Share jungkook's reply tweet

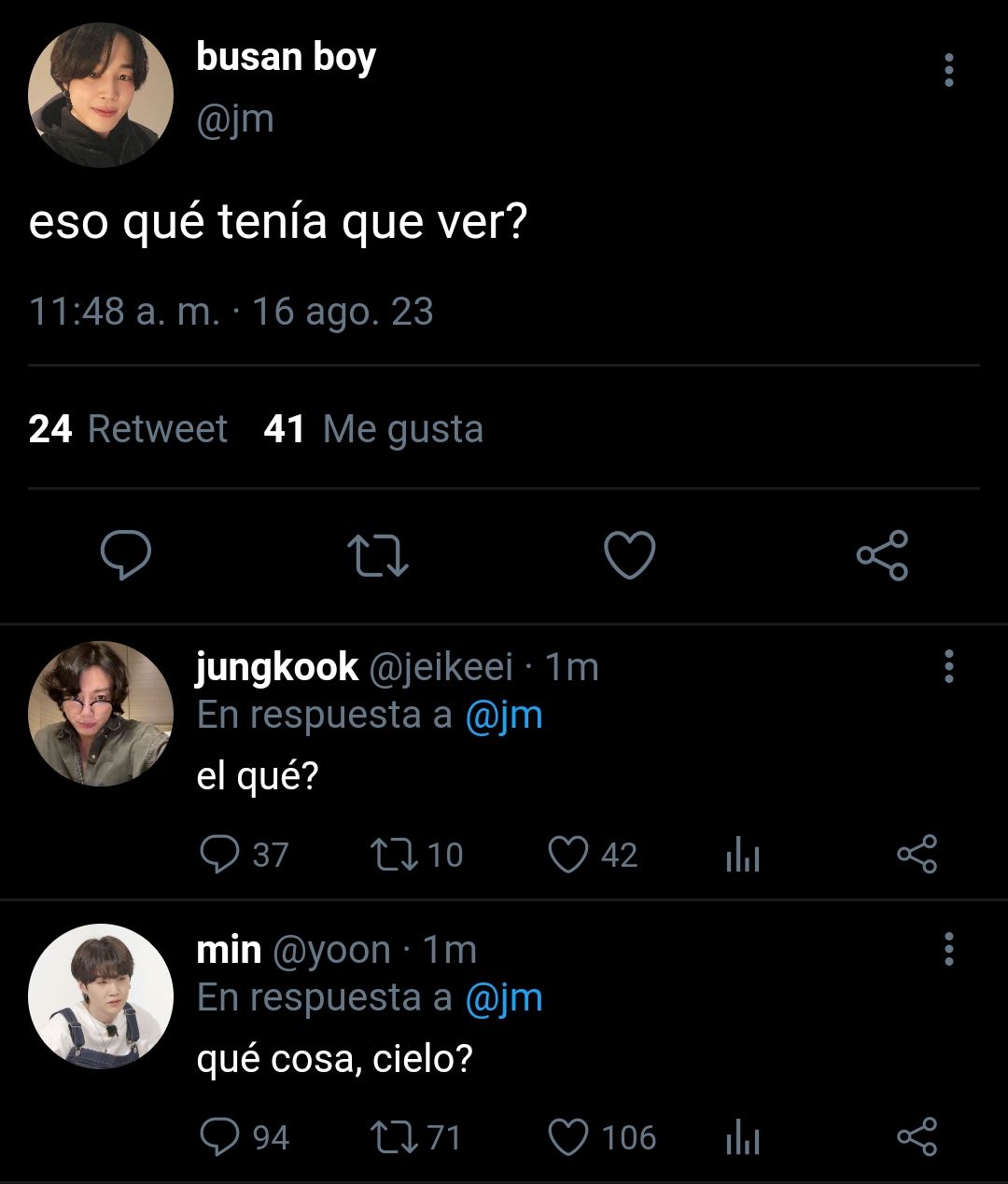point(917,855)
